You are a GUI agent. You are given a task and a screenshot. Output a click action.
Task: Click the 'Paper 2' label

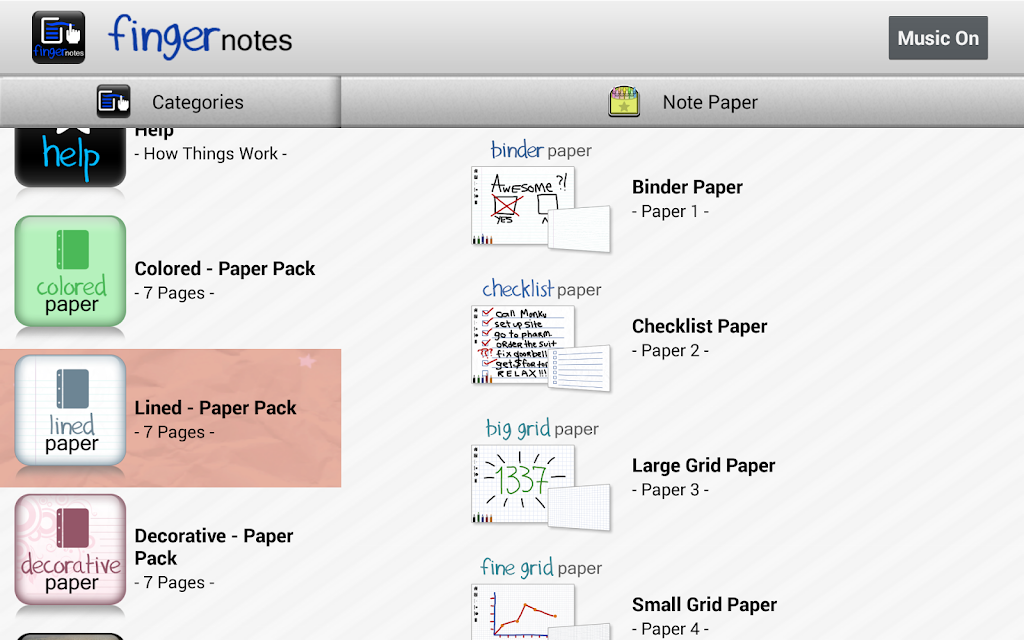(670, 351)
